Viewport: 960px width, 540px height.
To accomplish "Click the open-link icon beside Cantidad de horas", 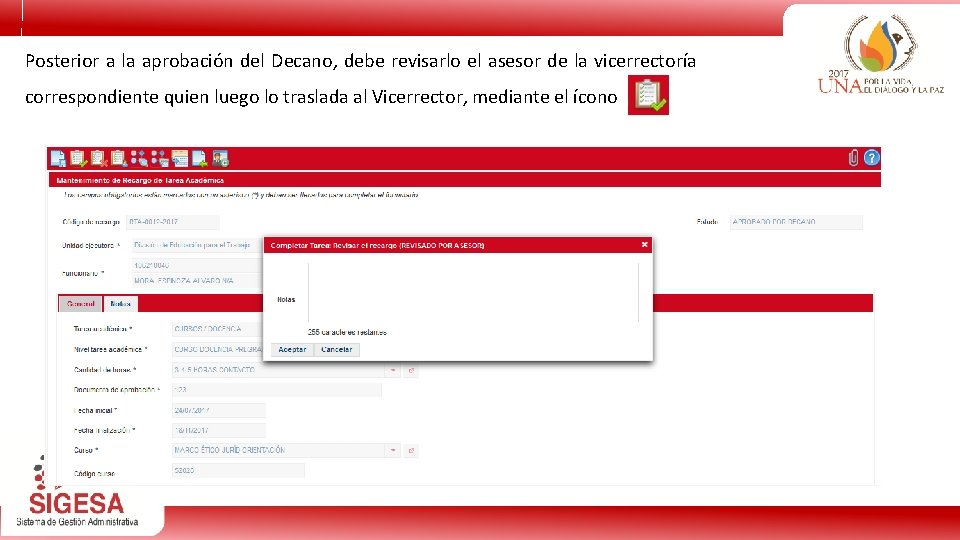I will 411,370.
